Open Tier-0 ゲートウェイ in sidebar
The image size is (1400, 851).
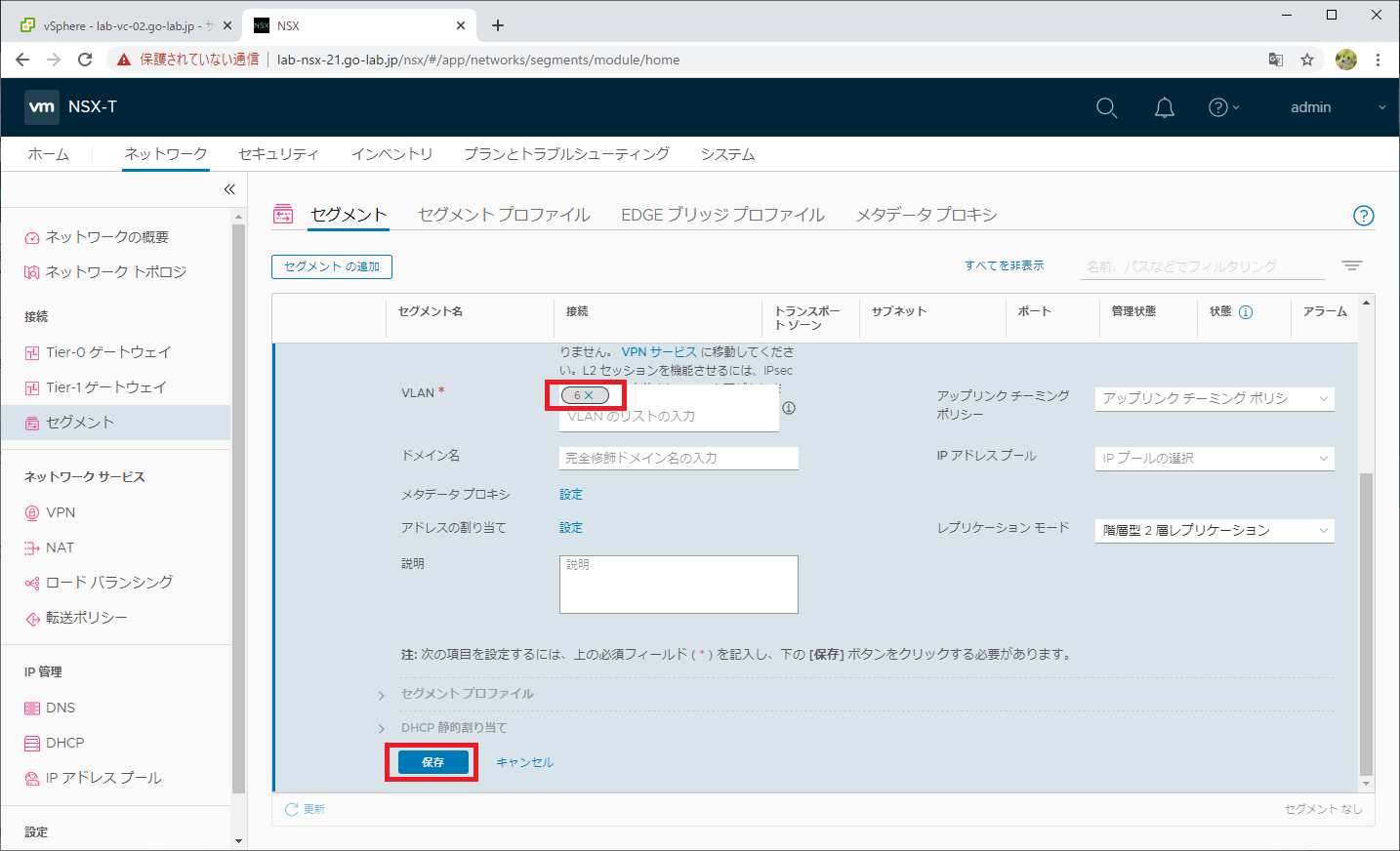[x=108, y=352]
